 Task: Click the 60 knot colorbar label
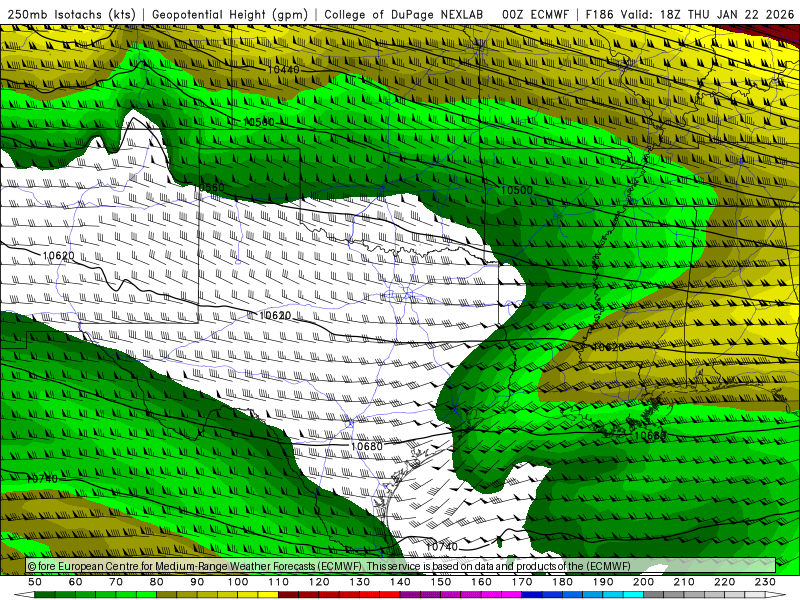click(x=76, y=582)
